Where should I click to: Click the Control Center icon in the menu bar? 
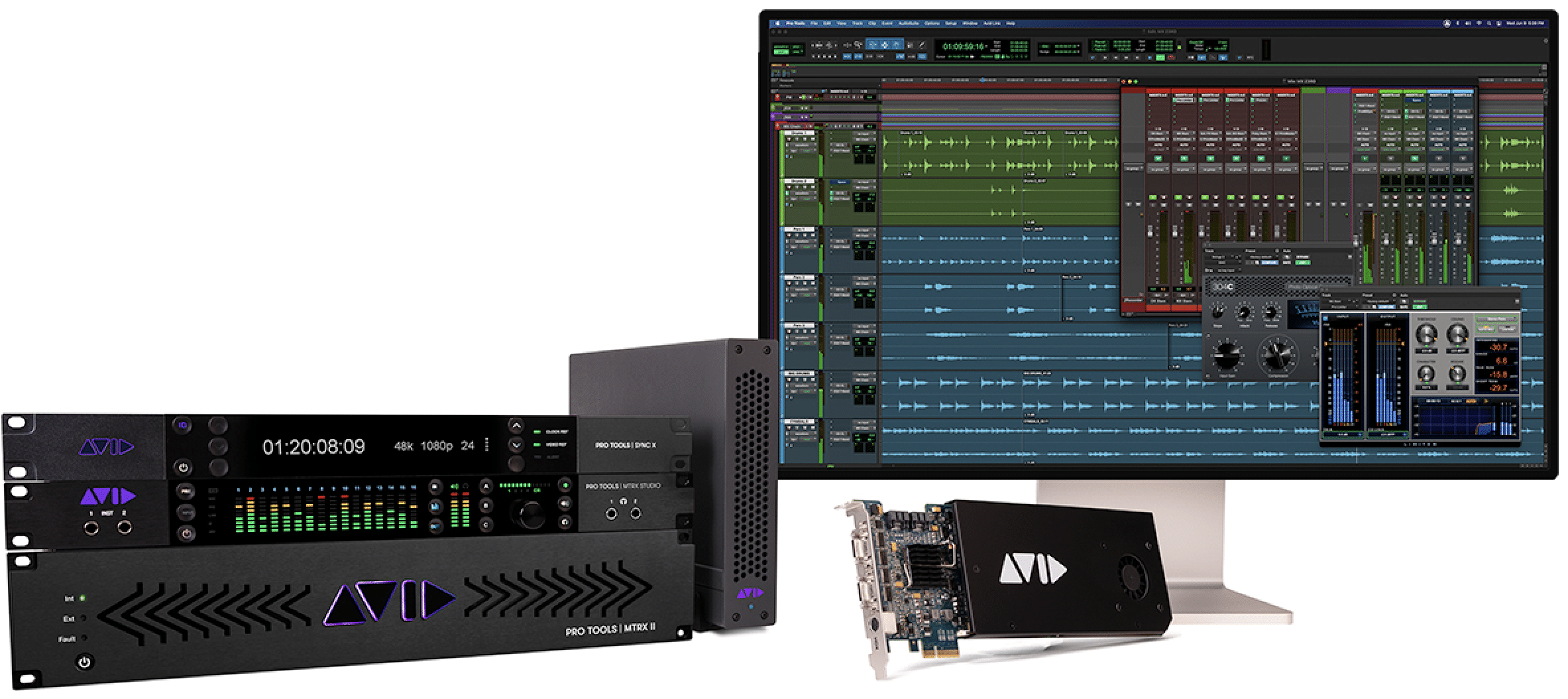1499,23
